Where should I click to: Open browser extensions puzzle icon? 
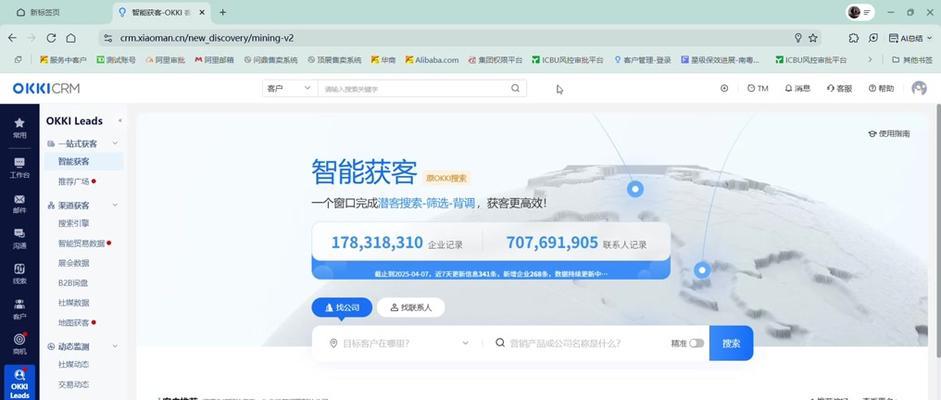tap(853, 38)
